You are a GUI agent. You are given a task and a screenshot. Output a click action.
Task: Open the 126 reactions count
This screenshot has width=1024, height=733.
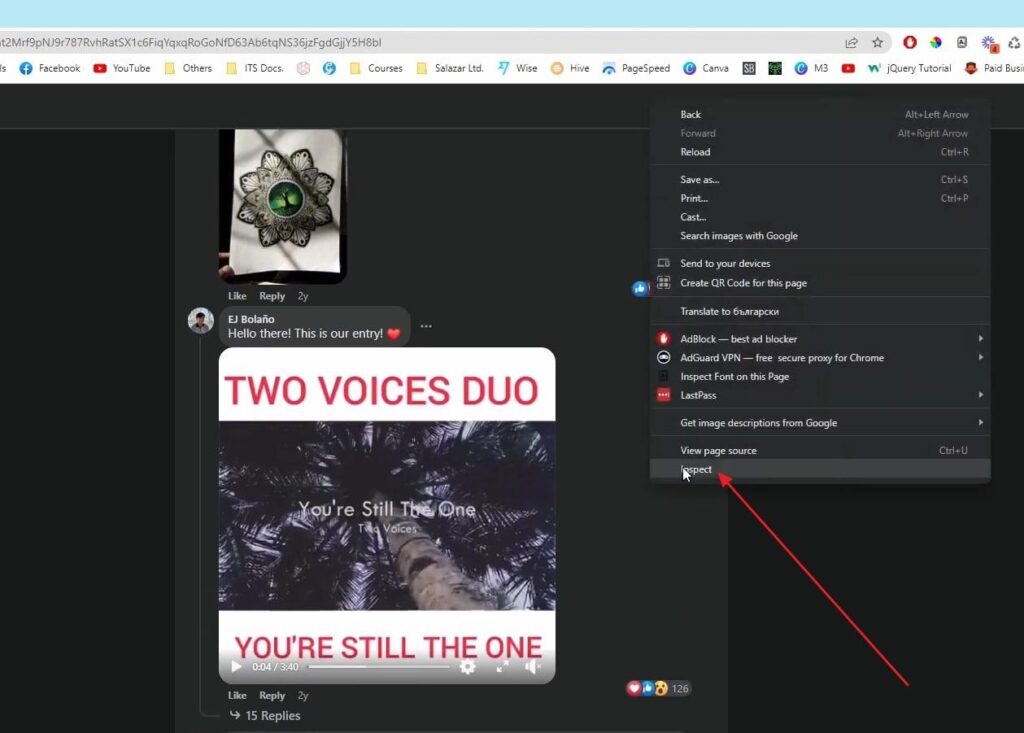680,688
